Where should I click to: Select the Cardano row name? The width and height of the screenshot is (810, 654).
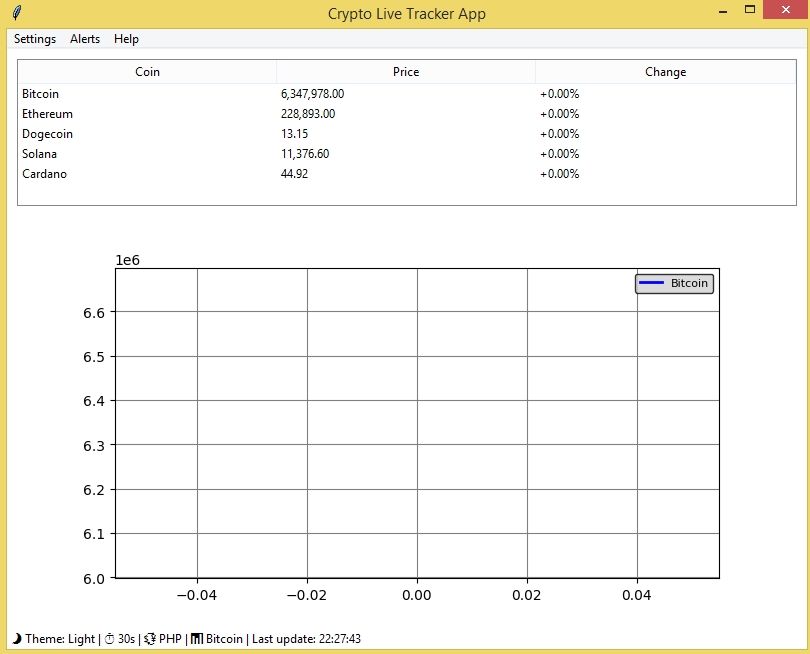[x=44, y=174]
